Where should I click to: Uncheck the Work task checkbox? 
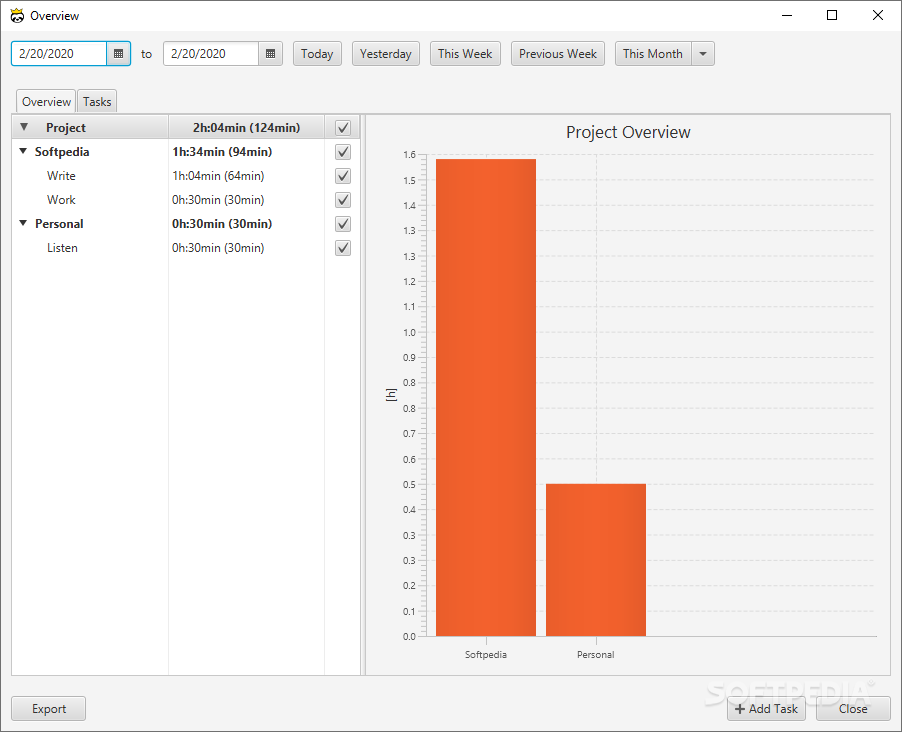tap(343, 200)
